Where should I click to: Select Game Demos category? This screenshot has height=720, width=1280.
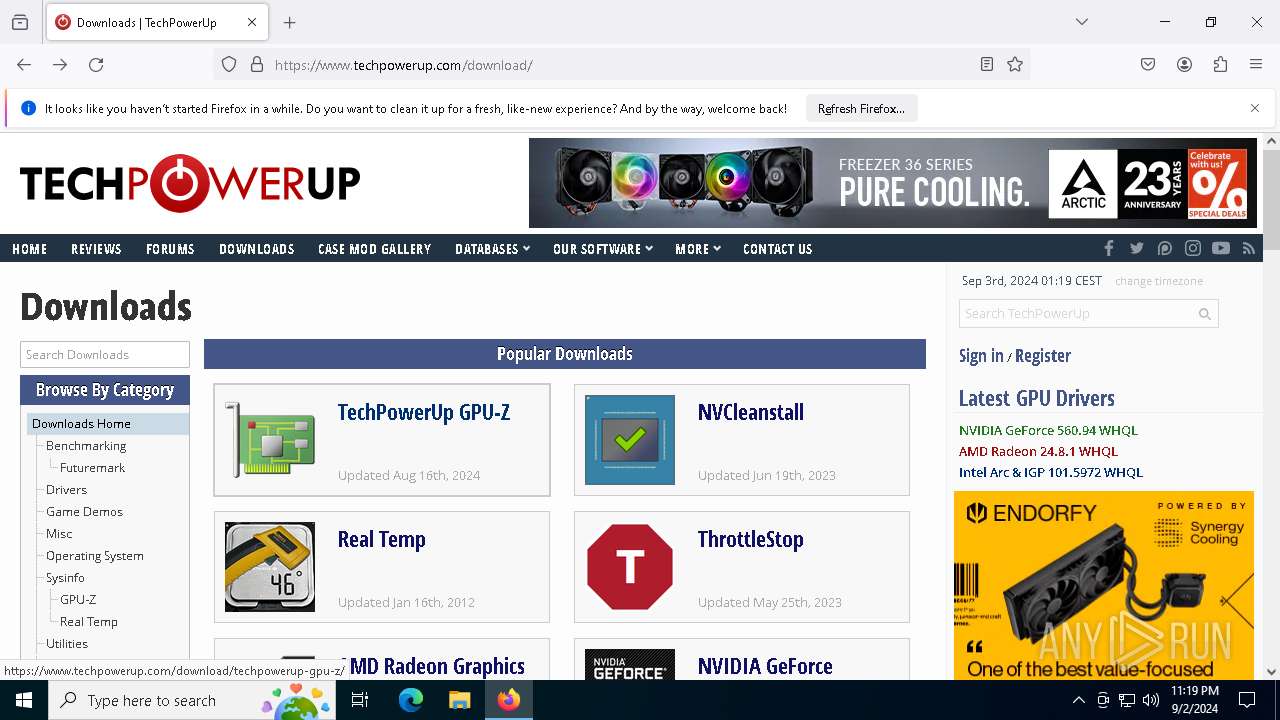[84, 512]
